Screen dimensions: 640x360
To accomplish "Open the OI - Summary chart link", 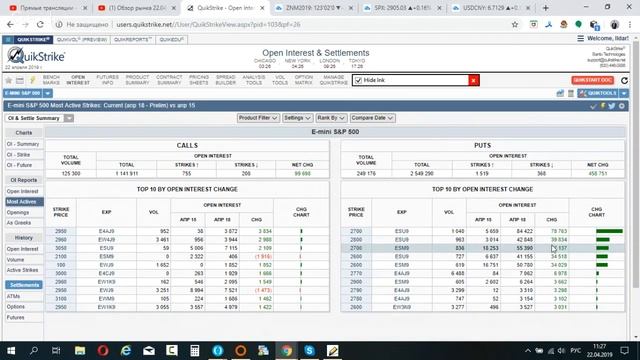I will (x=23, y=144).
